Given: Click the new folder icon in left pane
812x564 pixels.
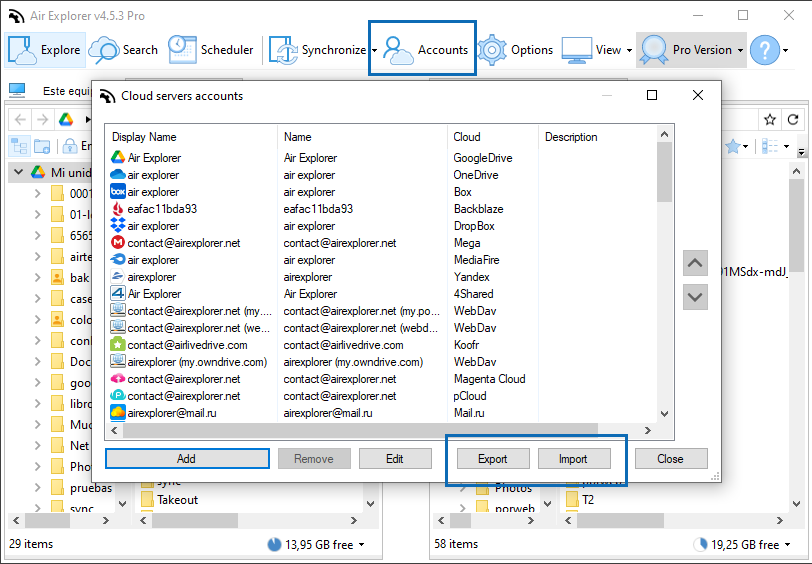Looking at the screenshot, I should pos(42,147).
